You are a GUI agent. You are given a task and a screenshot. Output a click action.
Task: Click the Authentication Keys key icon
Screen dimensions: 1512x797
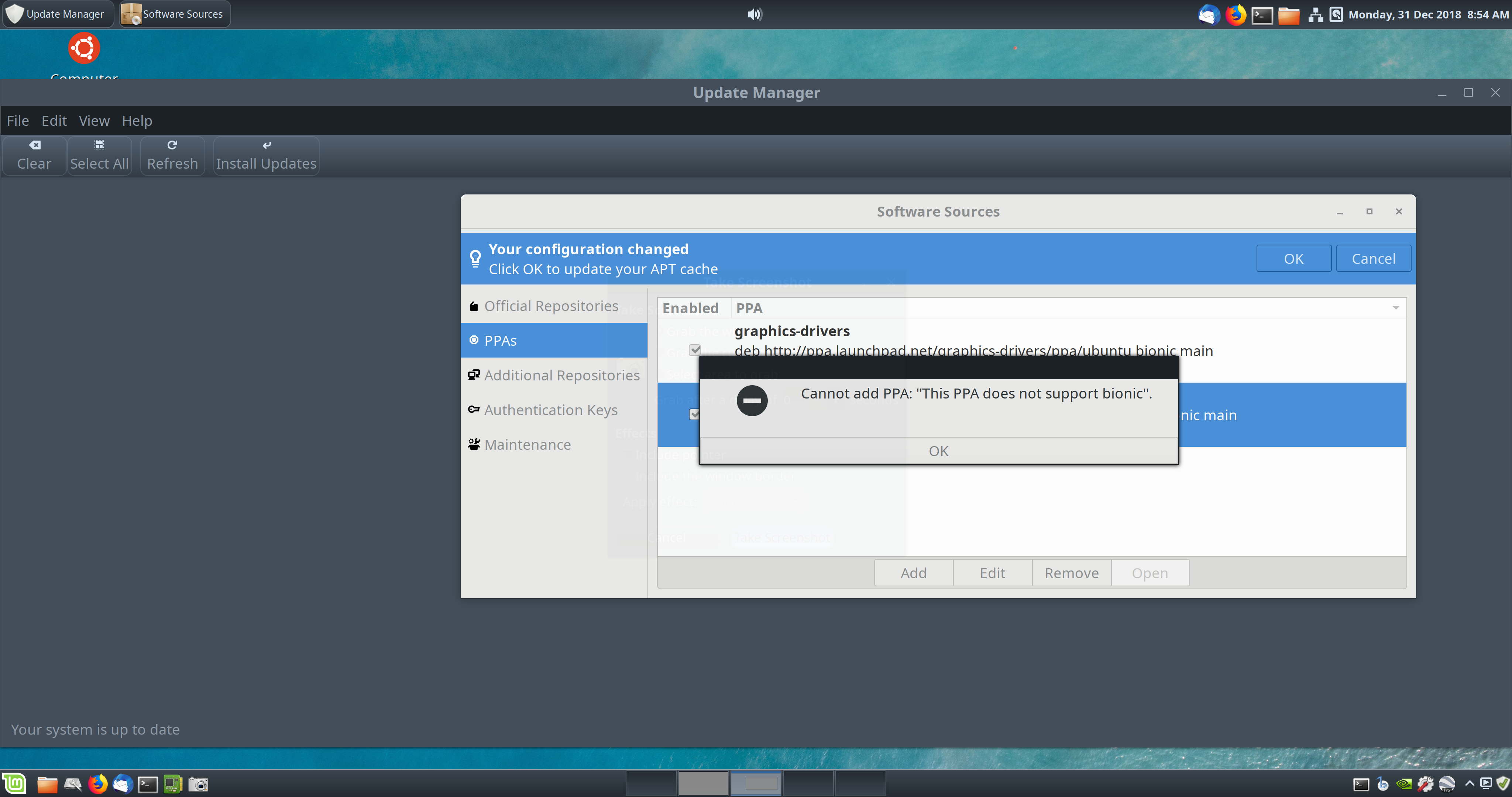coord(474,409)
